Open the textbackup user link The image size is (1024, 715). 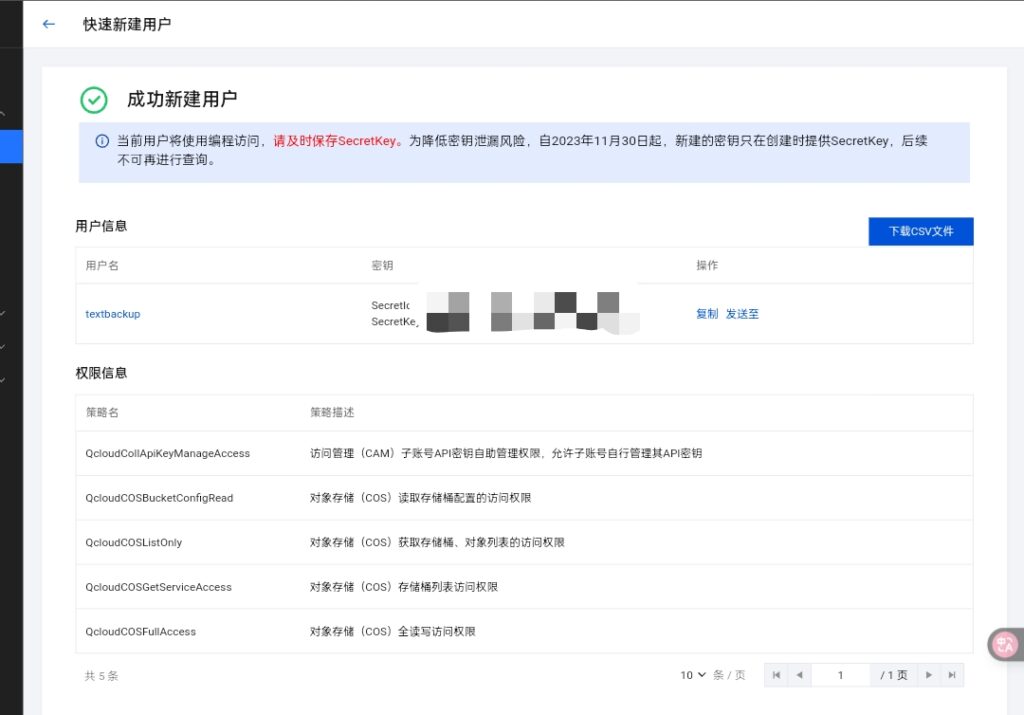pos(112,314)
